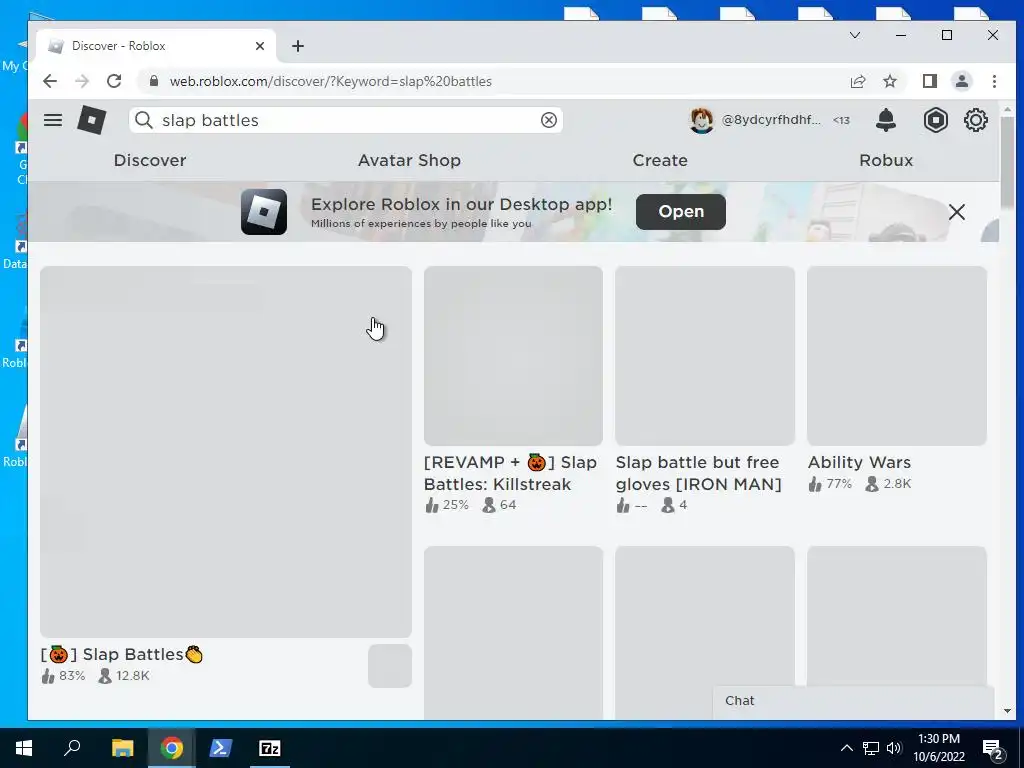Click the Roblox logo home icon
This screenshot has width=1024, height=768.
click(91, 120)
